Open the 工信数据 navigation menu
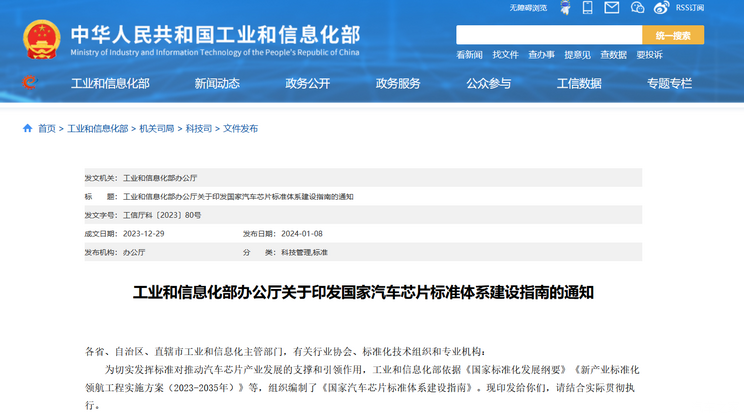 click(579, 84)
